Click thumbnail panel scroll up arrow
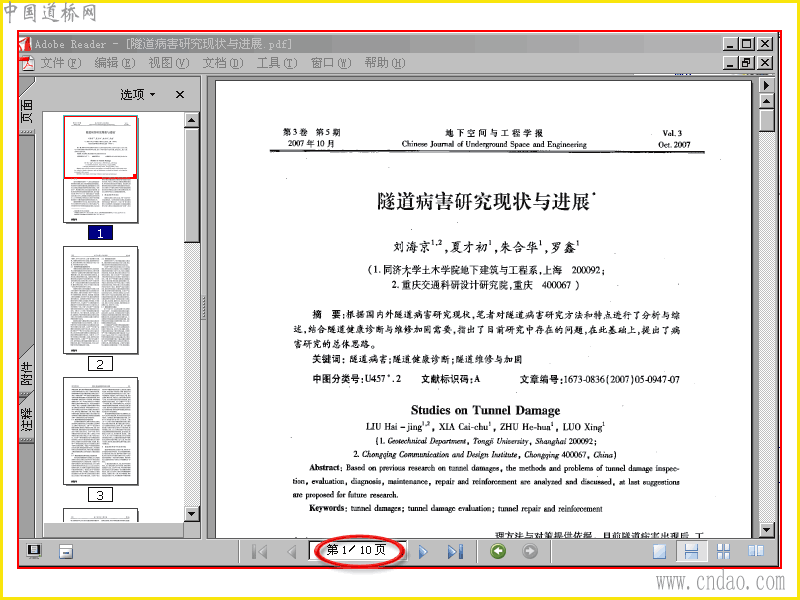Image resolution: width=800 pixels, height=600 pixels. pos(192,120)
